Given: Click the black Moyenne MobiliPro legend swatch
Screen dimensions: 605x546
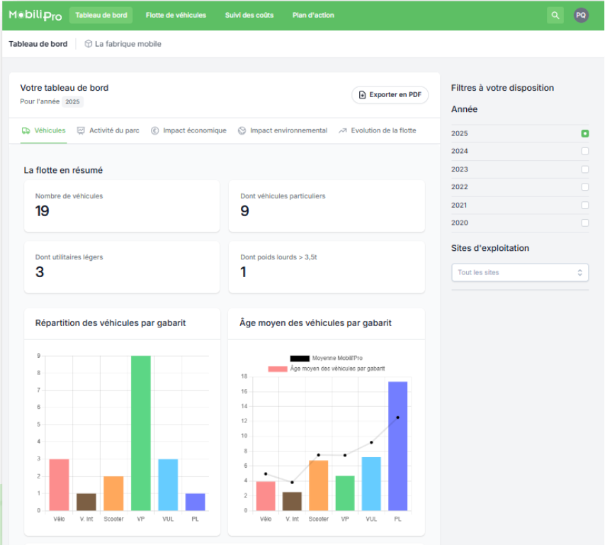Looking at the screenshot, I should (x=300, y=358).
